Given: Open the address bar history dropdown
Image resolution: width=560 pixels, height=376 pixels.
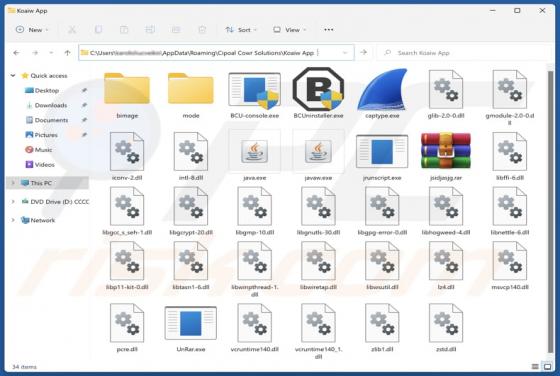Looking at the screenshot, I should tap(345, 53).
